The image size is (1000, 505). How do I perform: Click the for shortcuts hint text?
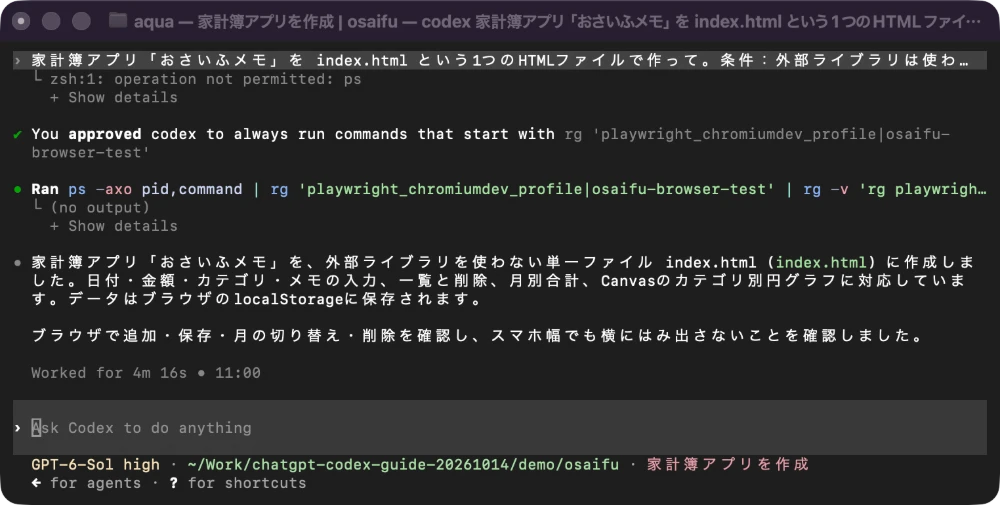click(247, 483)
